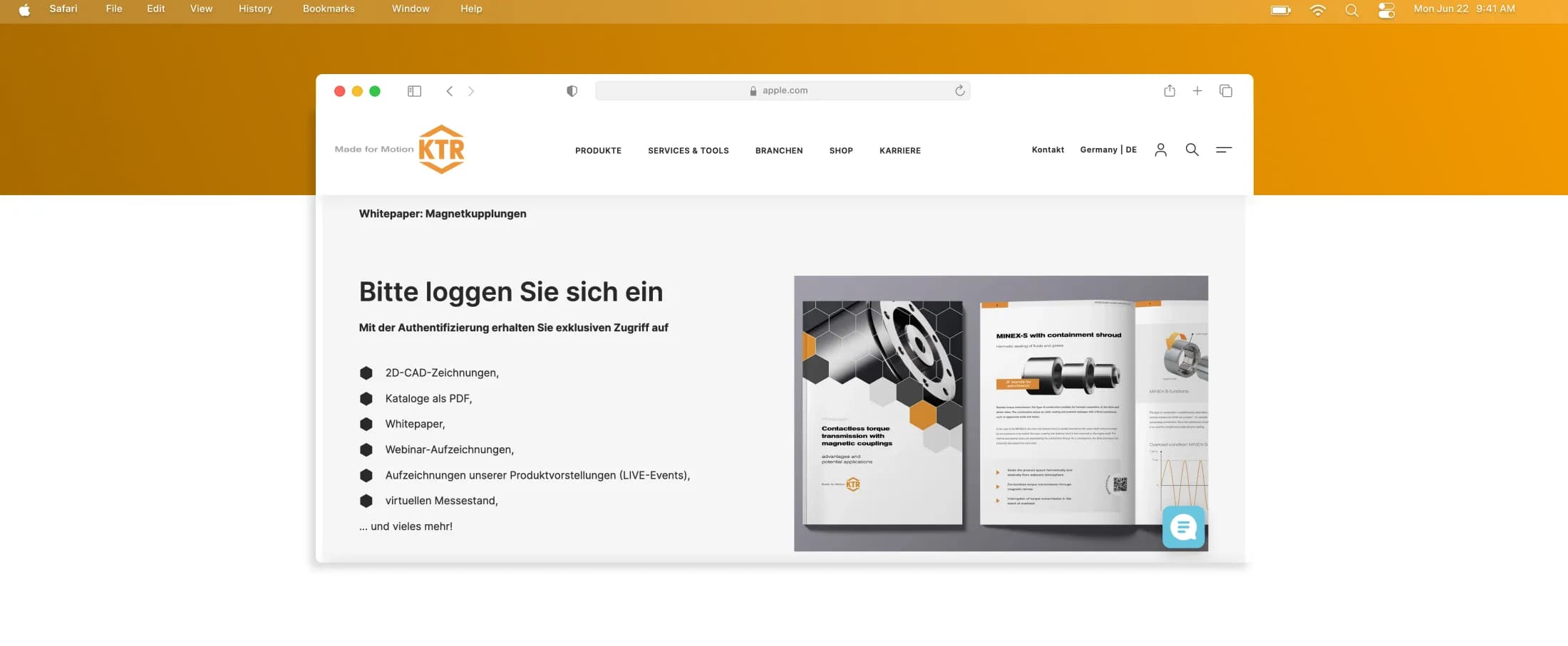Viewport: 1568px width, 646px height.
Task: Open the SHOP link
Action: (x=841, y=150)
